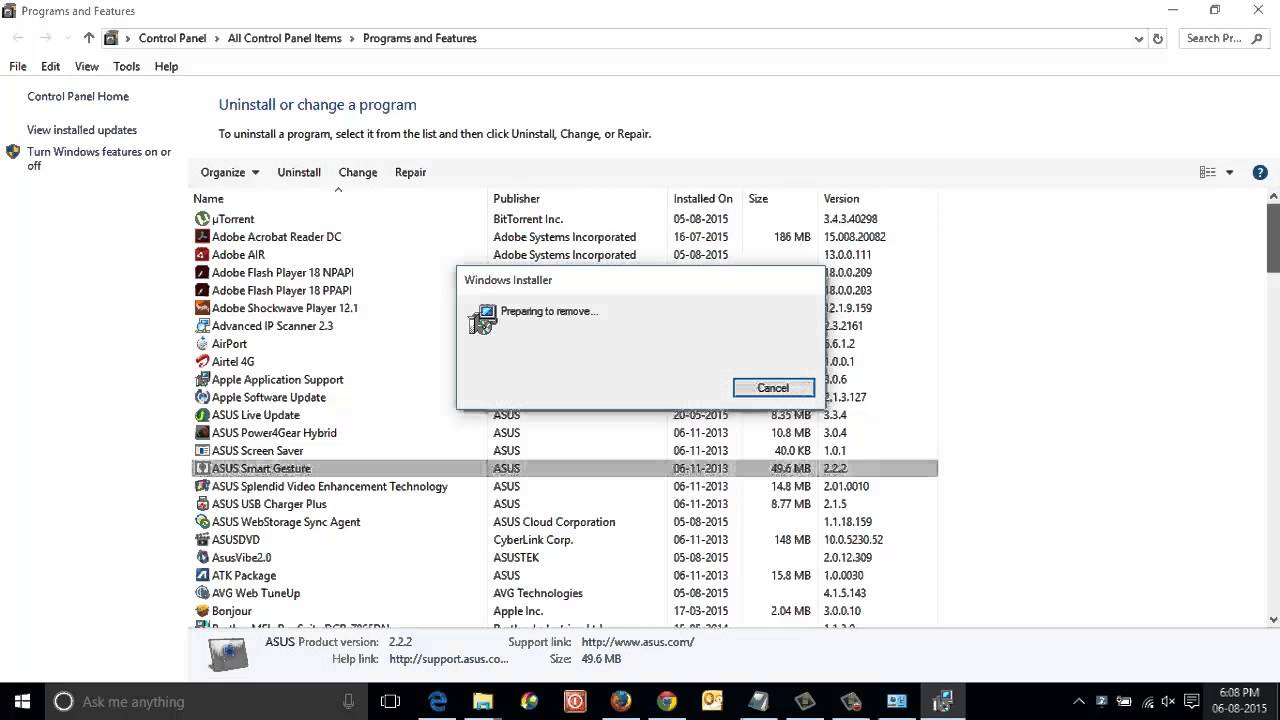Click the Change toolbar button
The width and height of the screenshot is (1280, 720).
pos(358,172)
